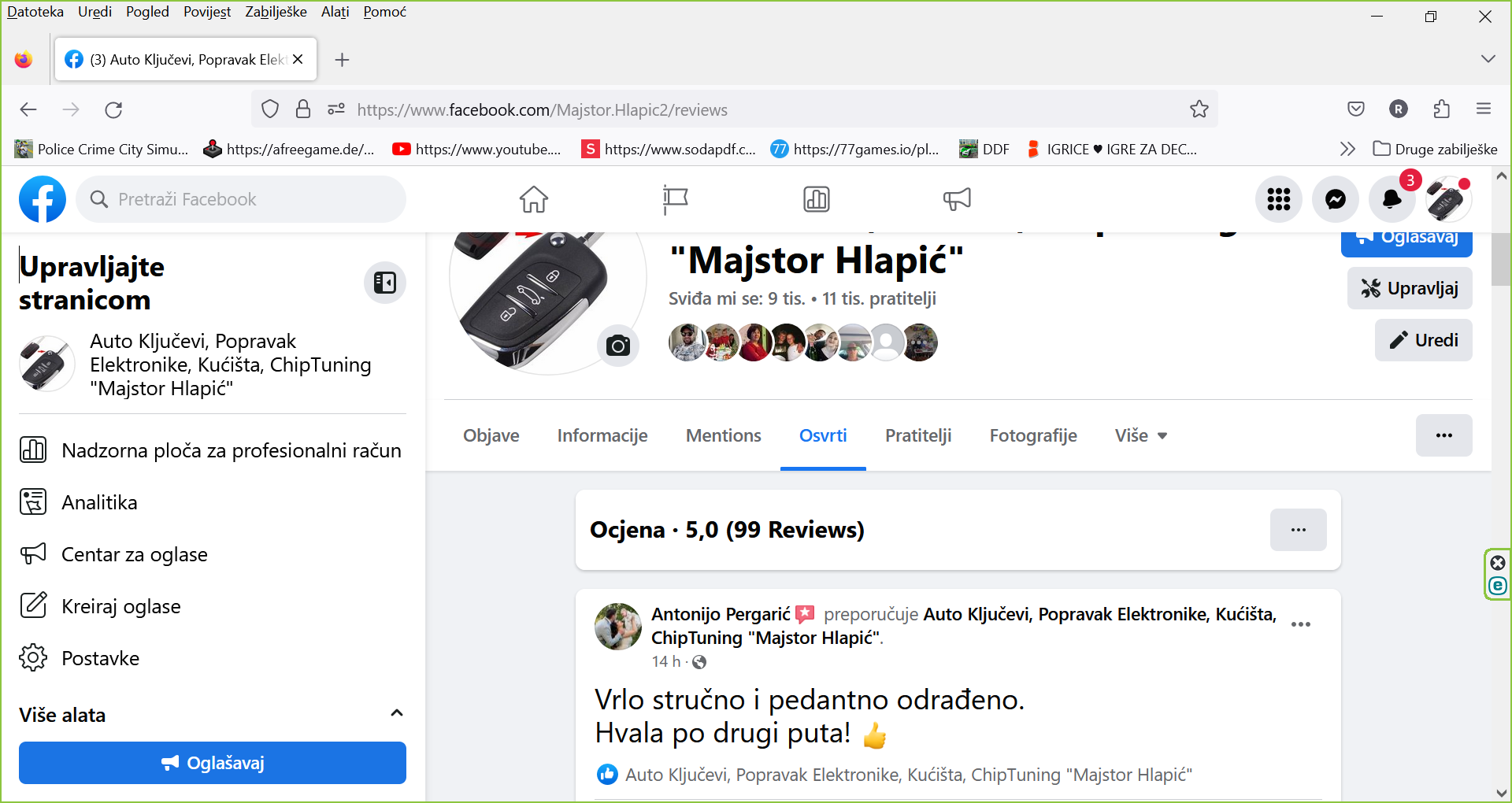Viewport: 1512px width, 803px height.
Task: Click the Edge extension side widget icon
Action: click(1498, 586)
